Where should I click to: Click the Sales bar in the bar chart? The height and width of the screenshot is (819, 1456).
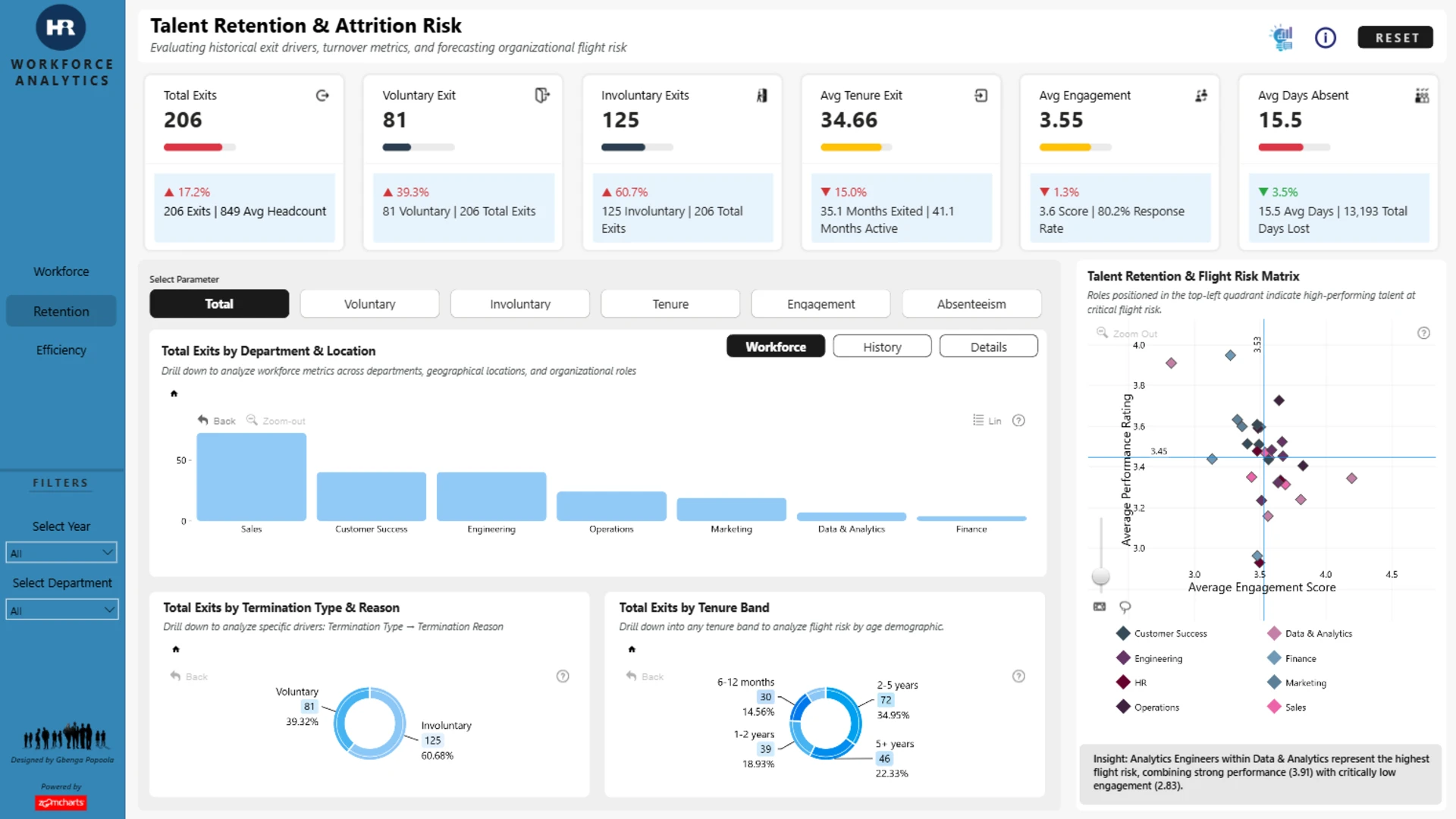point(251,477)
